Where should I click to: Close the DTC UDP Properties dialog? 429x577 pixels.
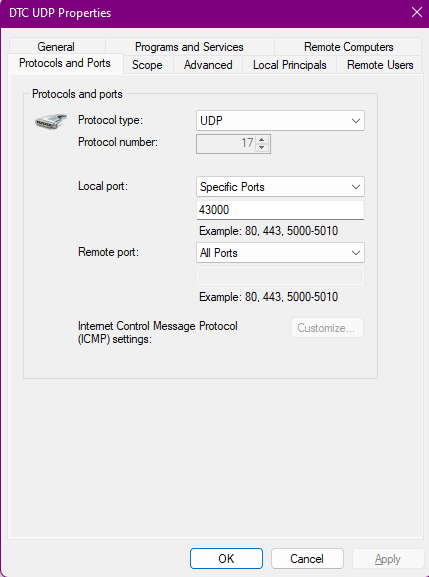[416, 13]
